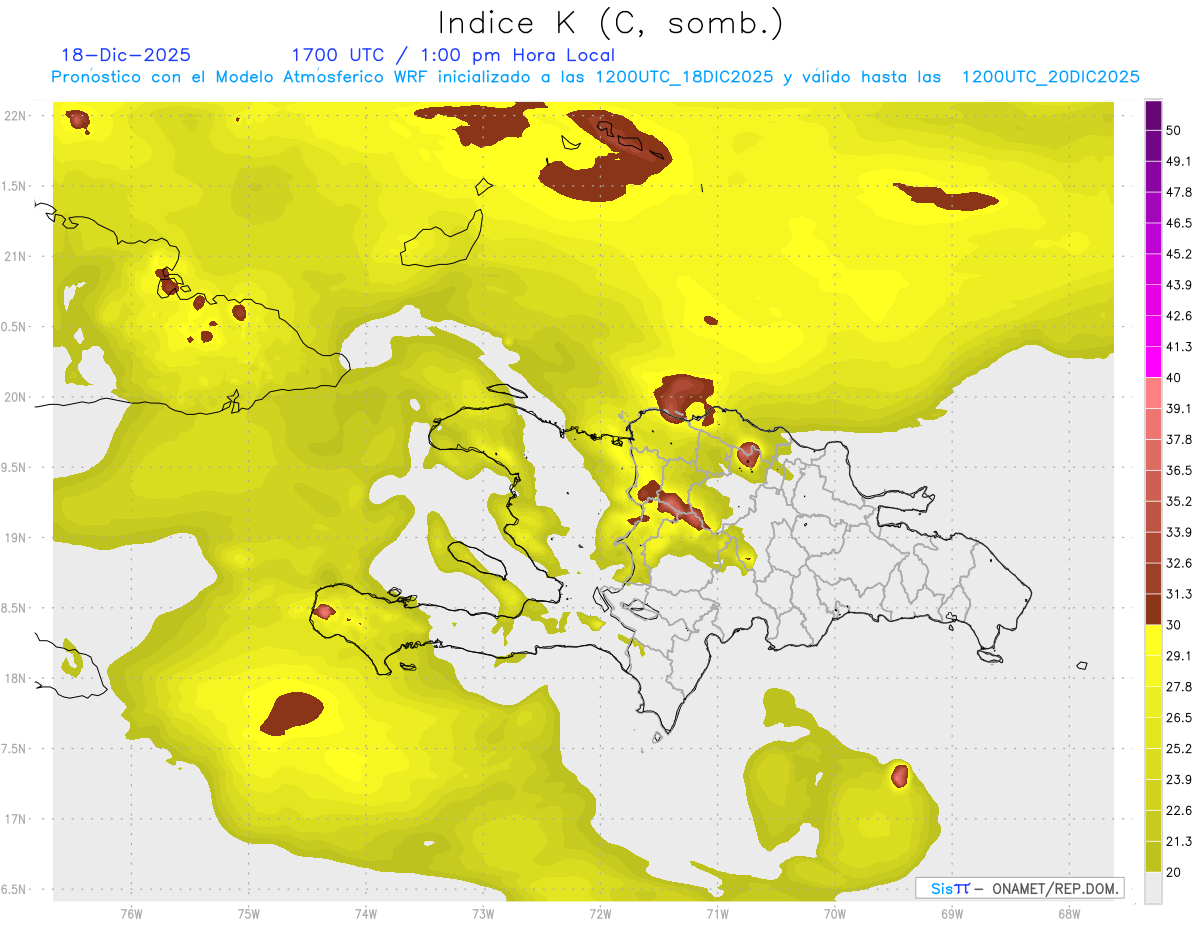Click the '74W' longitude label
The image size is (1200, 927).
366,914
